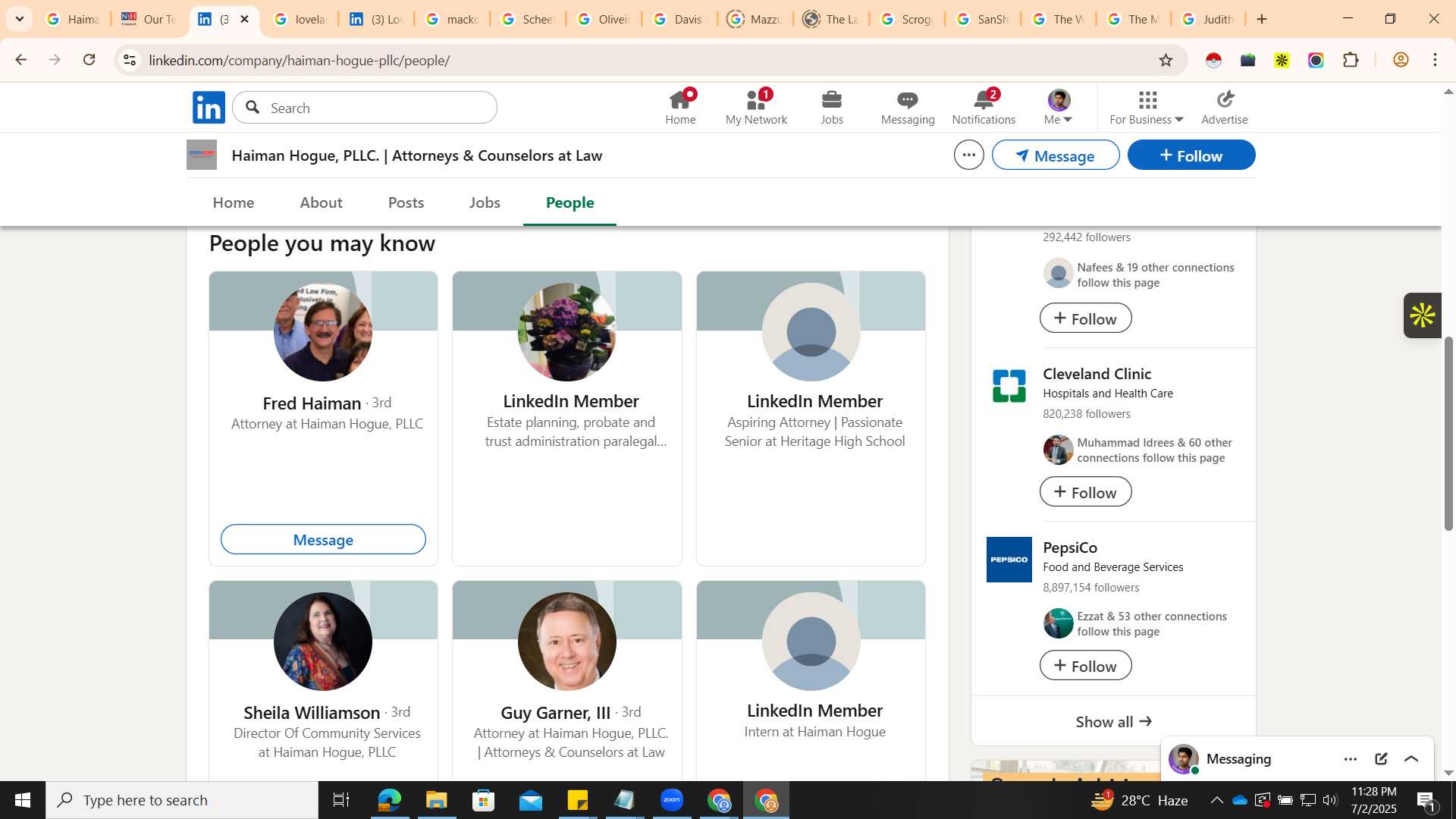Open Fred Haiman profile name link

pyautogui.click(x=312, y=403)
